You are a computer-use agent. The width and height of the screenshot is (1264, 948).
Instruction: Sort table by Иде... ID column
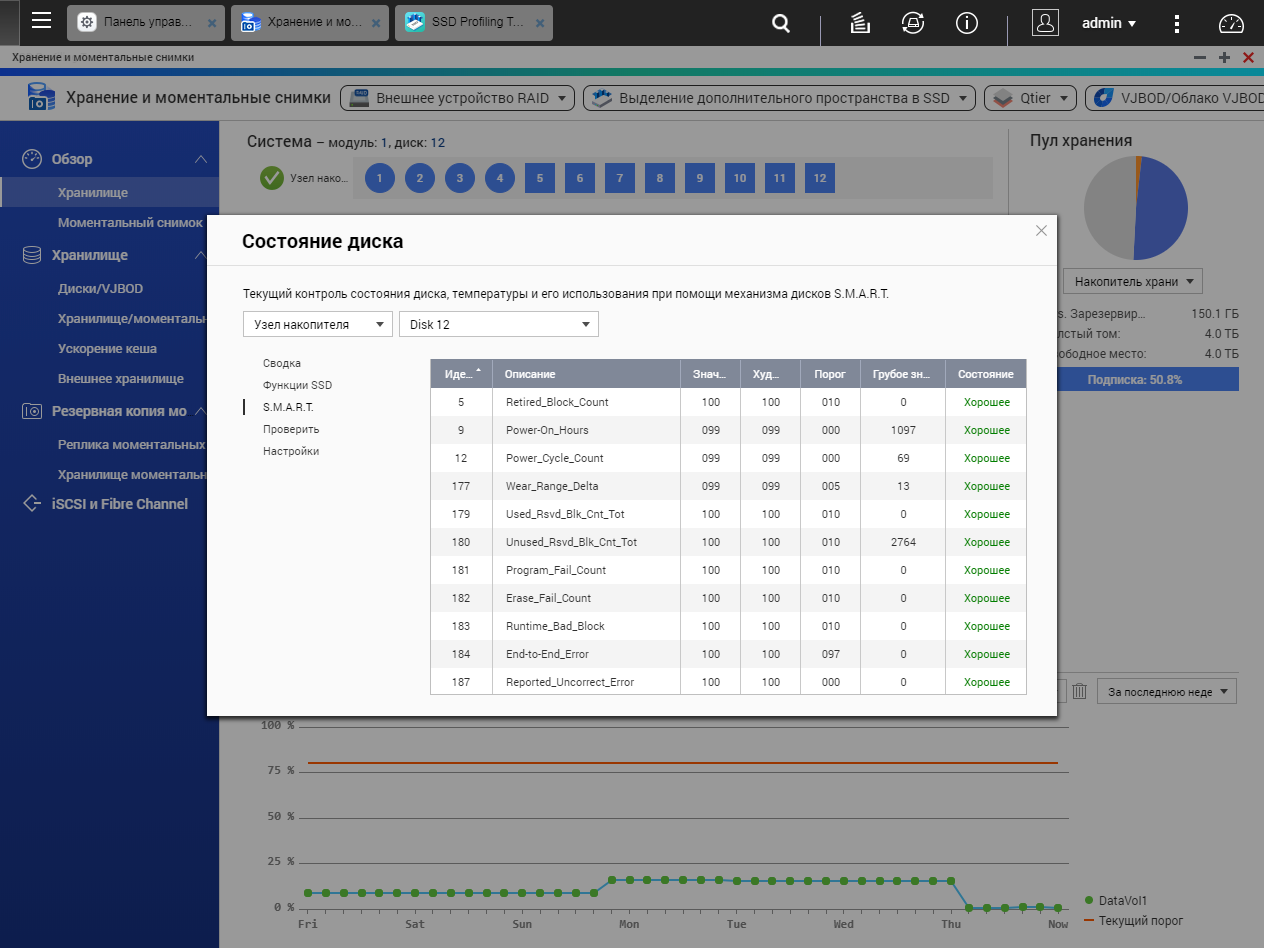461,374
